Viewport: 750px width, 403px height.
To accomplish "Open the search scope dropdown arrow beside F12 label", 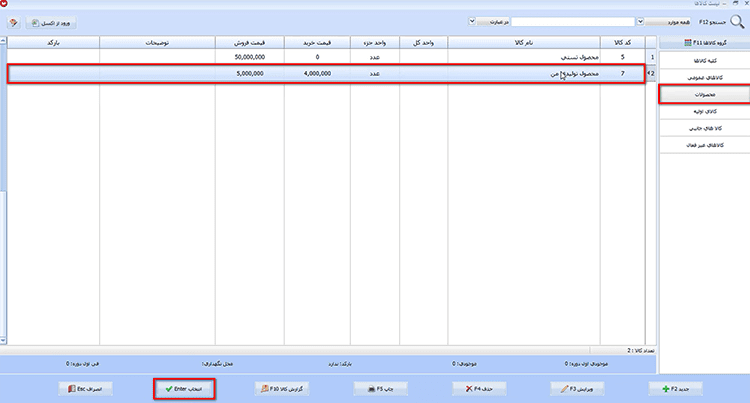I will (x=640, y=22).
